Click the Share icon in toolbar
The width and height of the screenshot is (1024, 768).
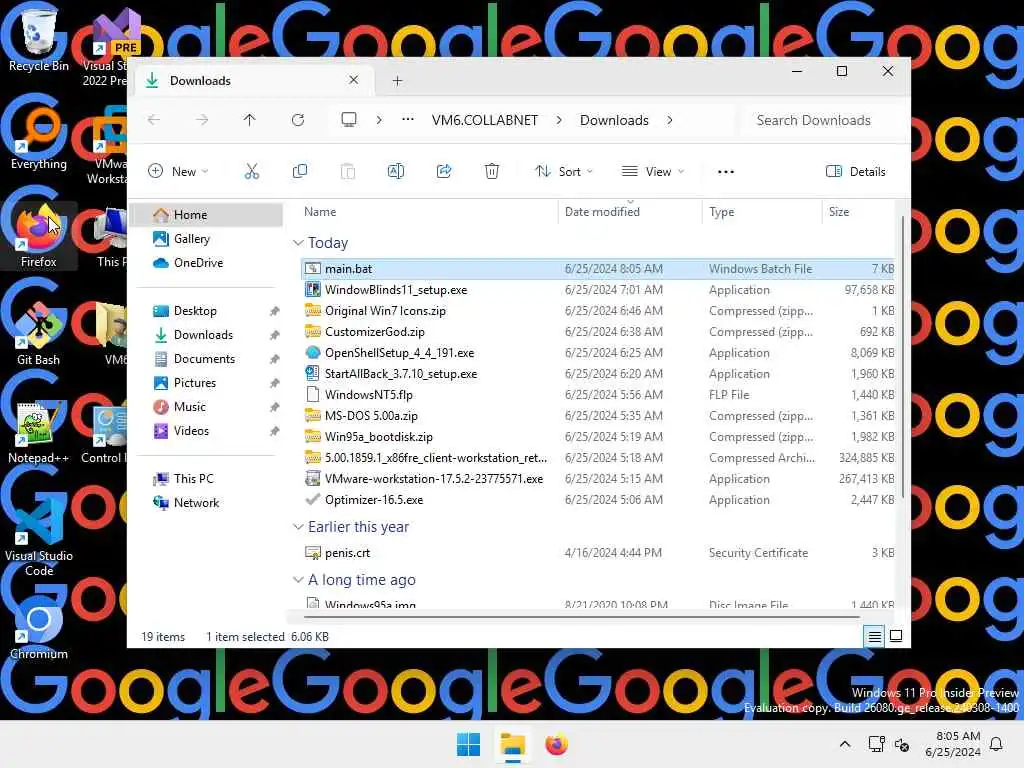pyautogui.click(x=444, y=172)
